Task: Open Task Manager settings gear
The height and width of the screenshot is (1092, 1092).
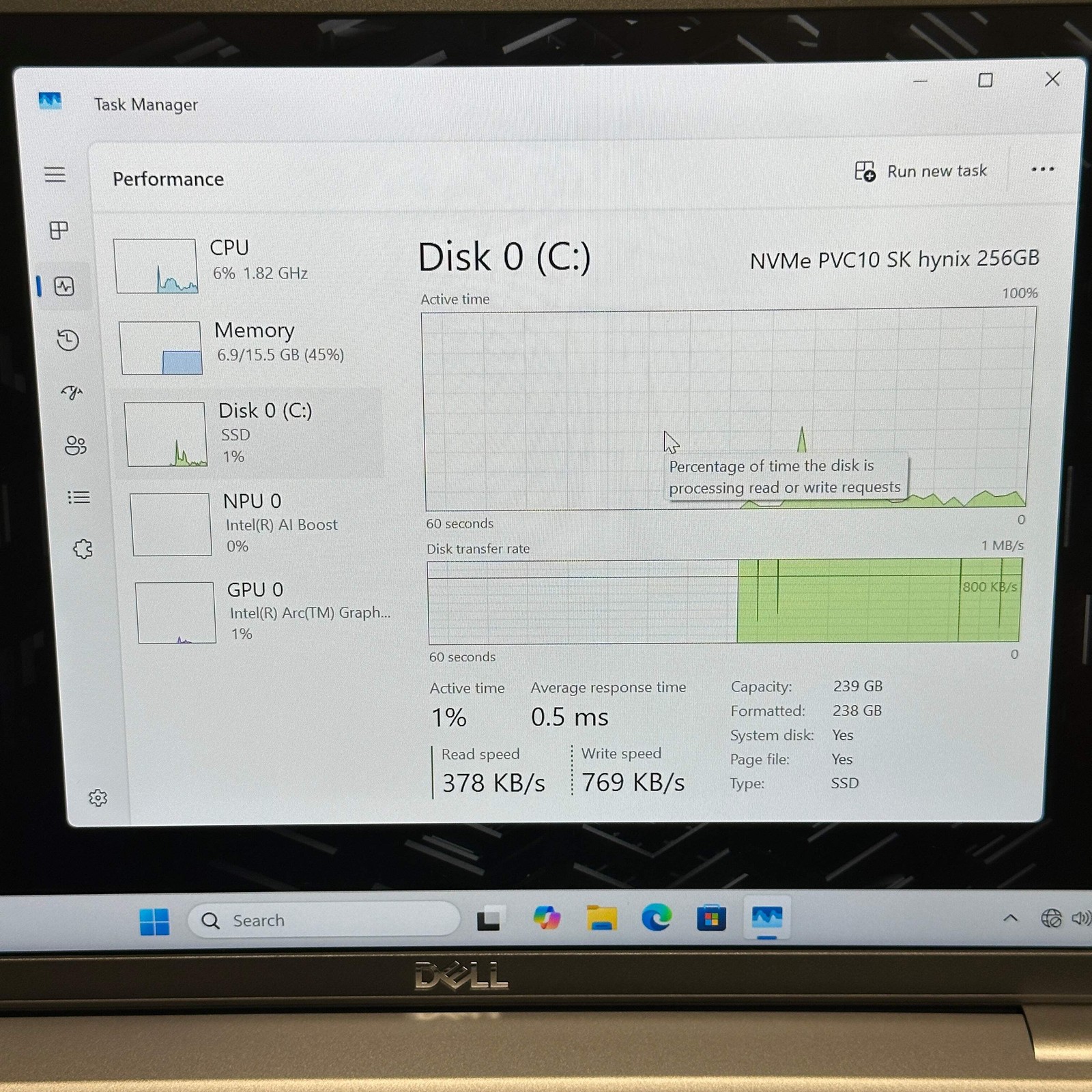Action: click(x=98, y=797)
